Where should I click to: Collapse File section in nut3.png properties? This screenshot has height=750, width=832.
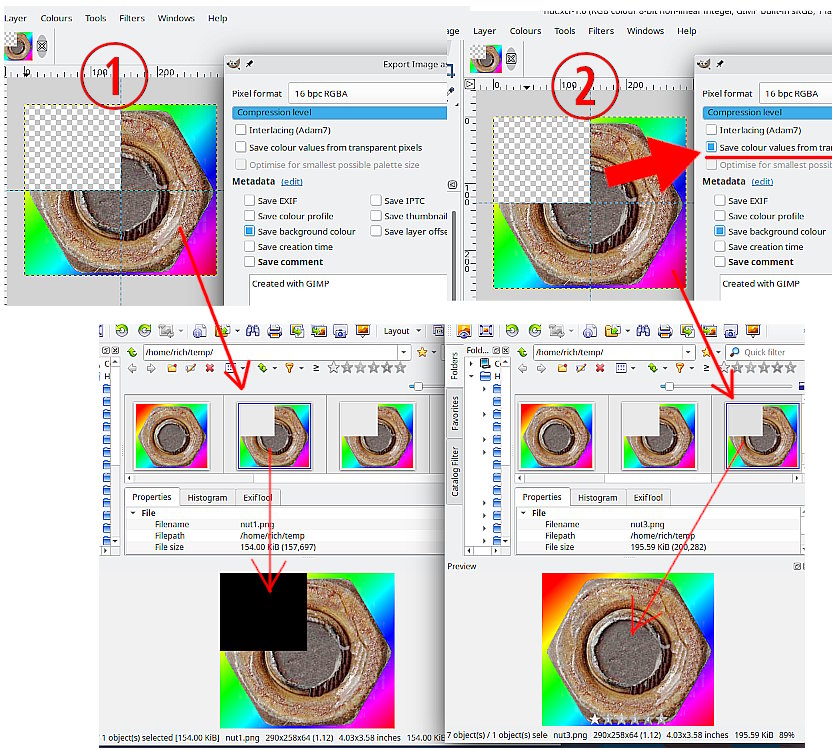point(523,513)
